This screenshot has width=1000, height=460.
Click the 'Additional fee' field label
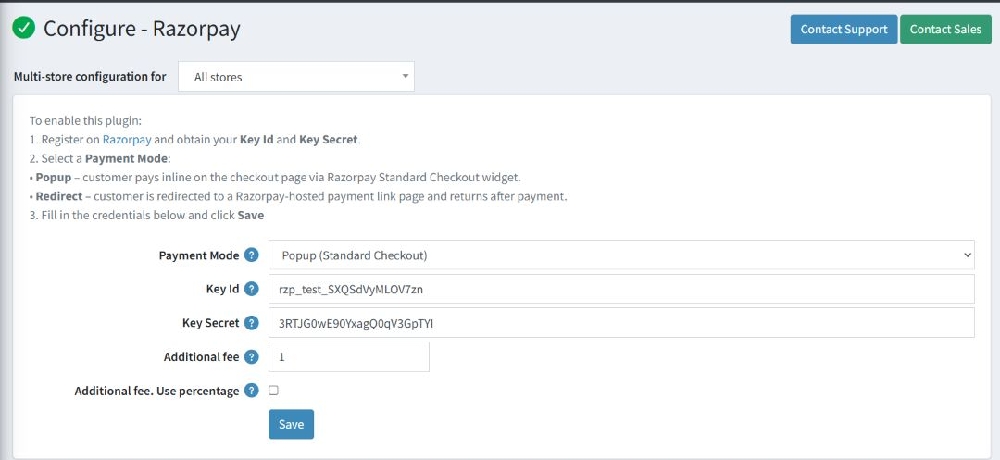(x=202, y=357)
